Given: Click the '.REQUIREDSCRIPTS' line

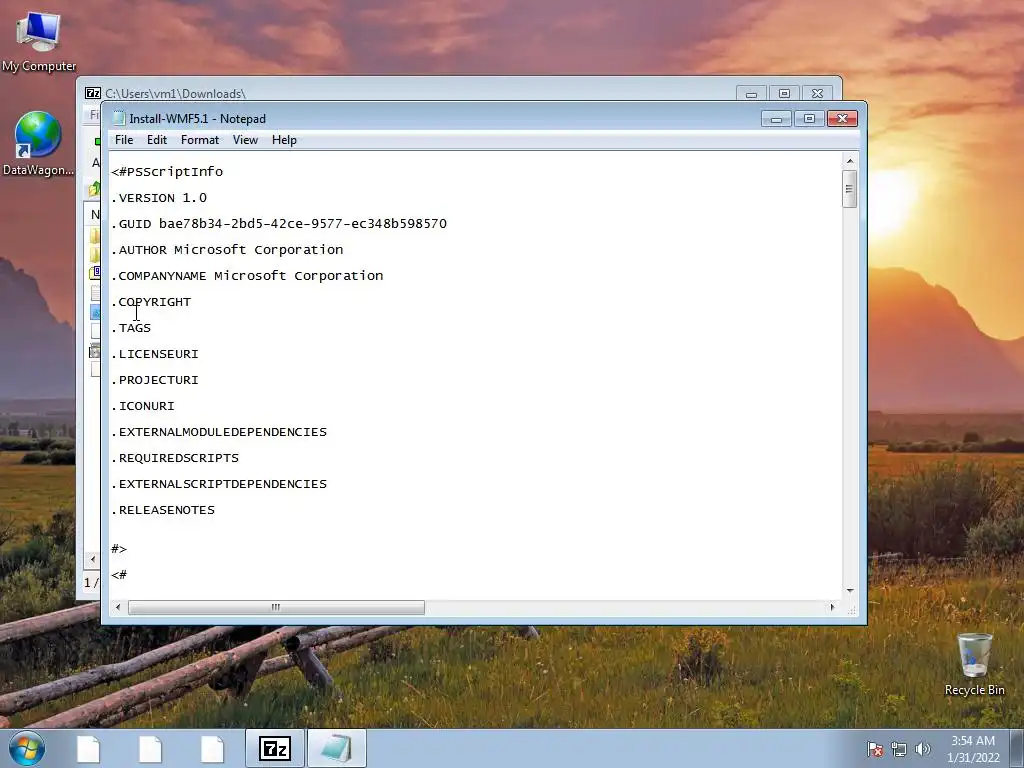Looking at the screenshot, I should (175, 458).
